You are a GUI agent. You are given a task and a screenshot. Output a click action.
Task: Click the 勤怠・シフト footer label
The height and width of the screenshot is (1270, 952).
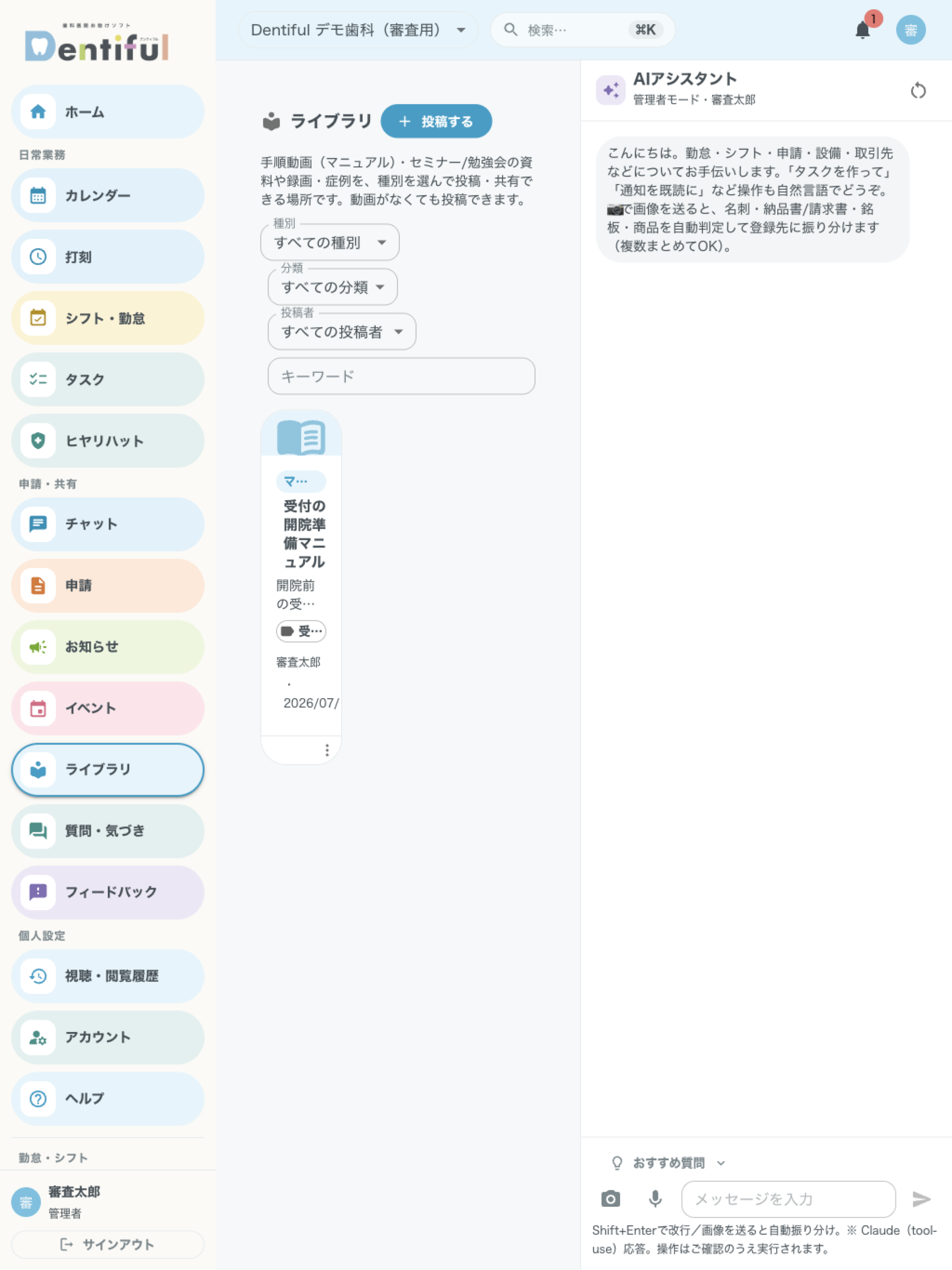point(53,1158)
